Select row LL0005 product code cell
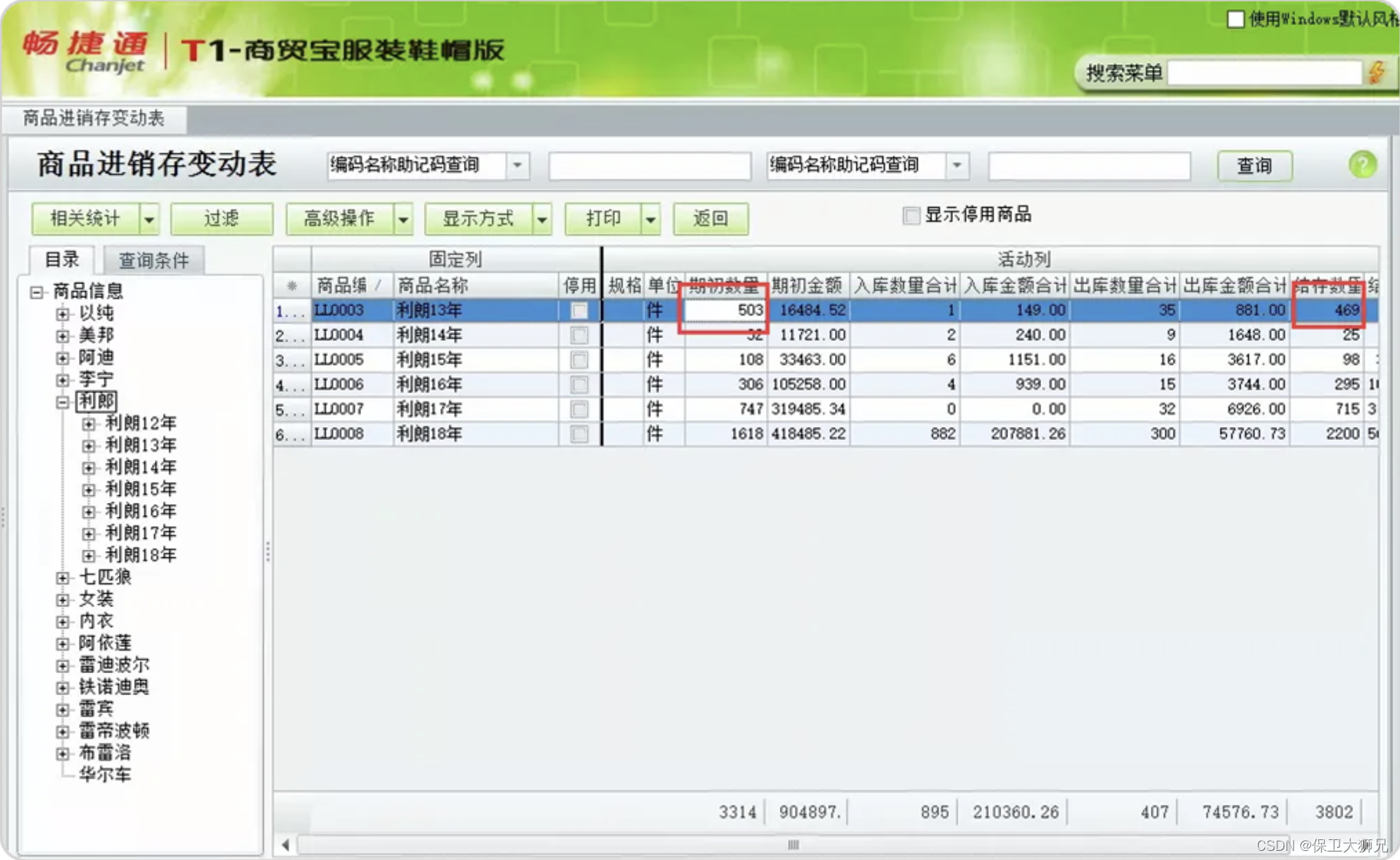This screenshot has height=860, width=1400. [352, 359]
